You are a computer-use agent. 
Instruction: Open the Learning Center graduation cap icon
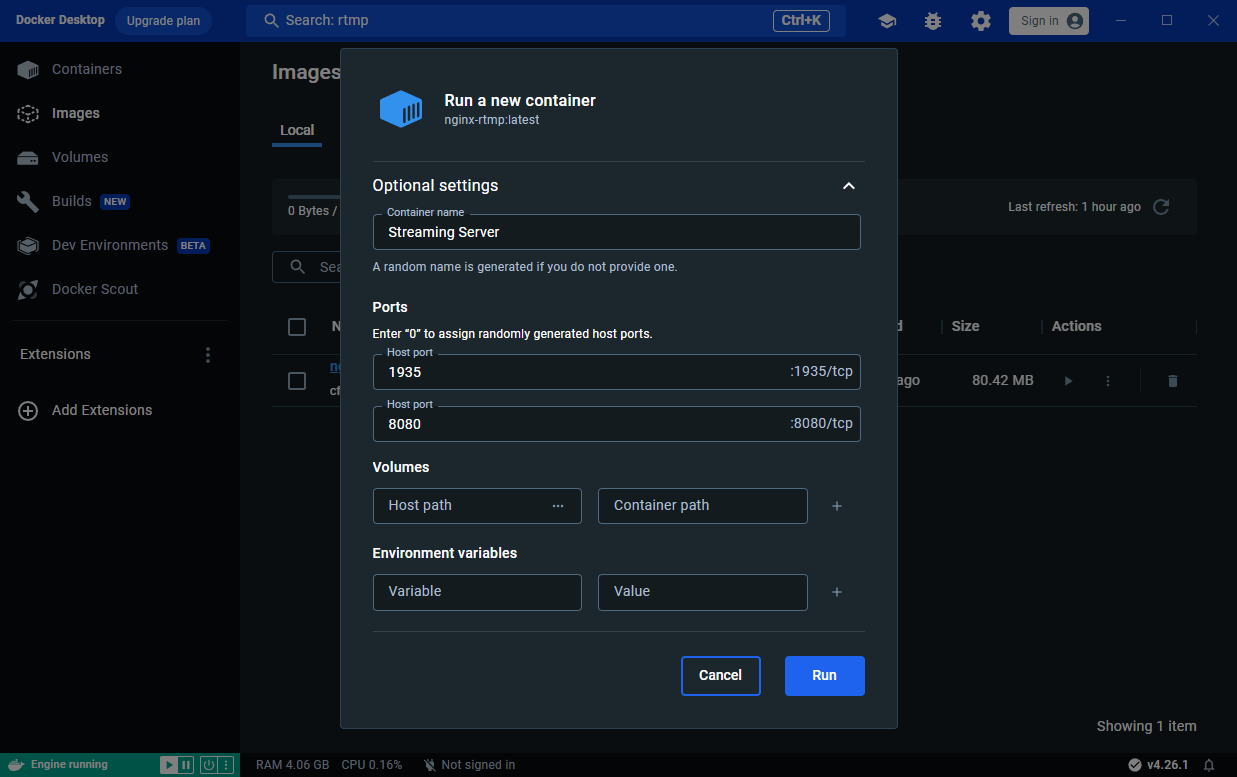tap(886, 21)
